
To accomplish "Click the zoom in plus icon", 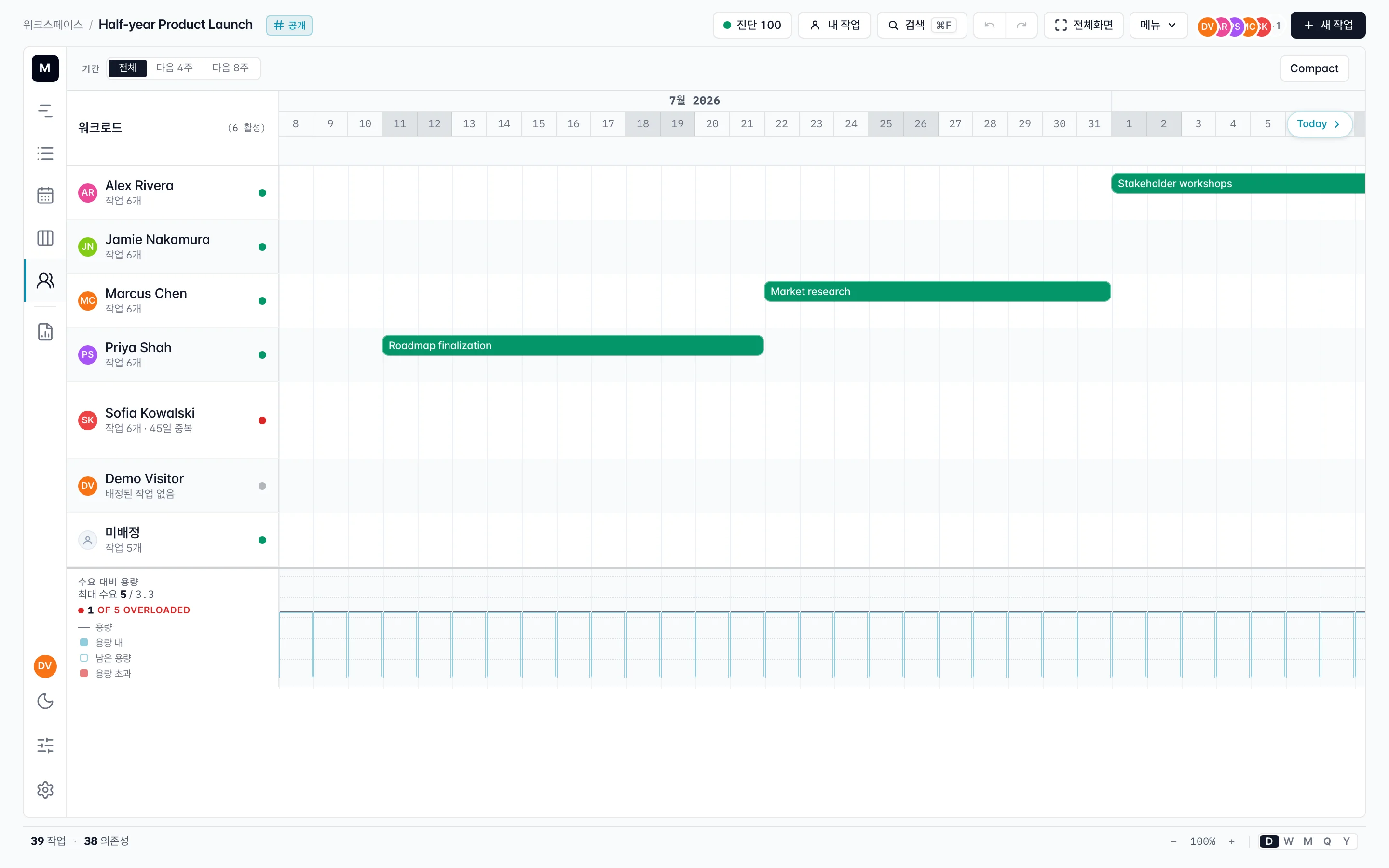I will click(x=1231, y=841).
